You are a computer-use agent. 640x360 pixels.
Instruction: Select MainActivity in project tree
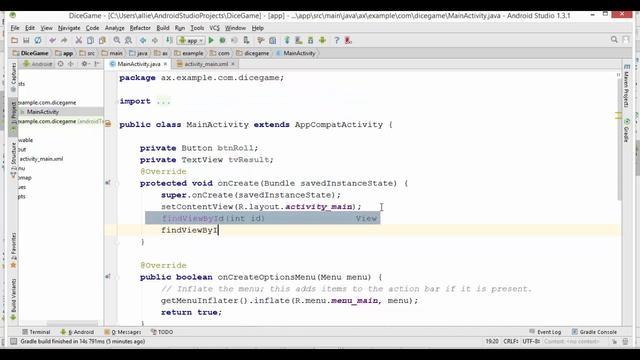coord(42,112)
